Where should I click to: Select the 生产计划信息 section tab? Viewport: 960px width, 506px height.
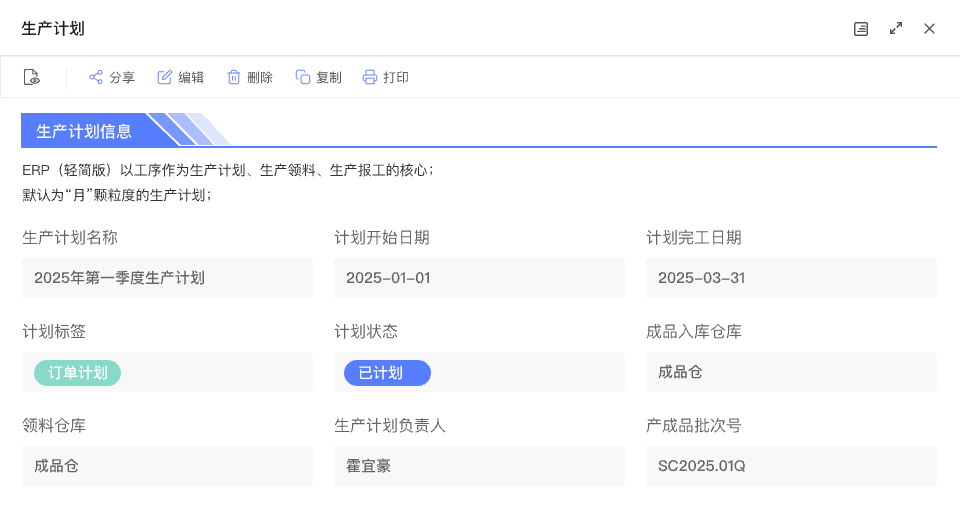[84, 130]
